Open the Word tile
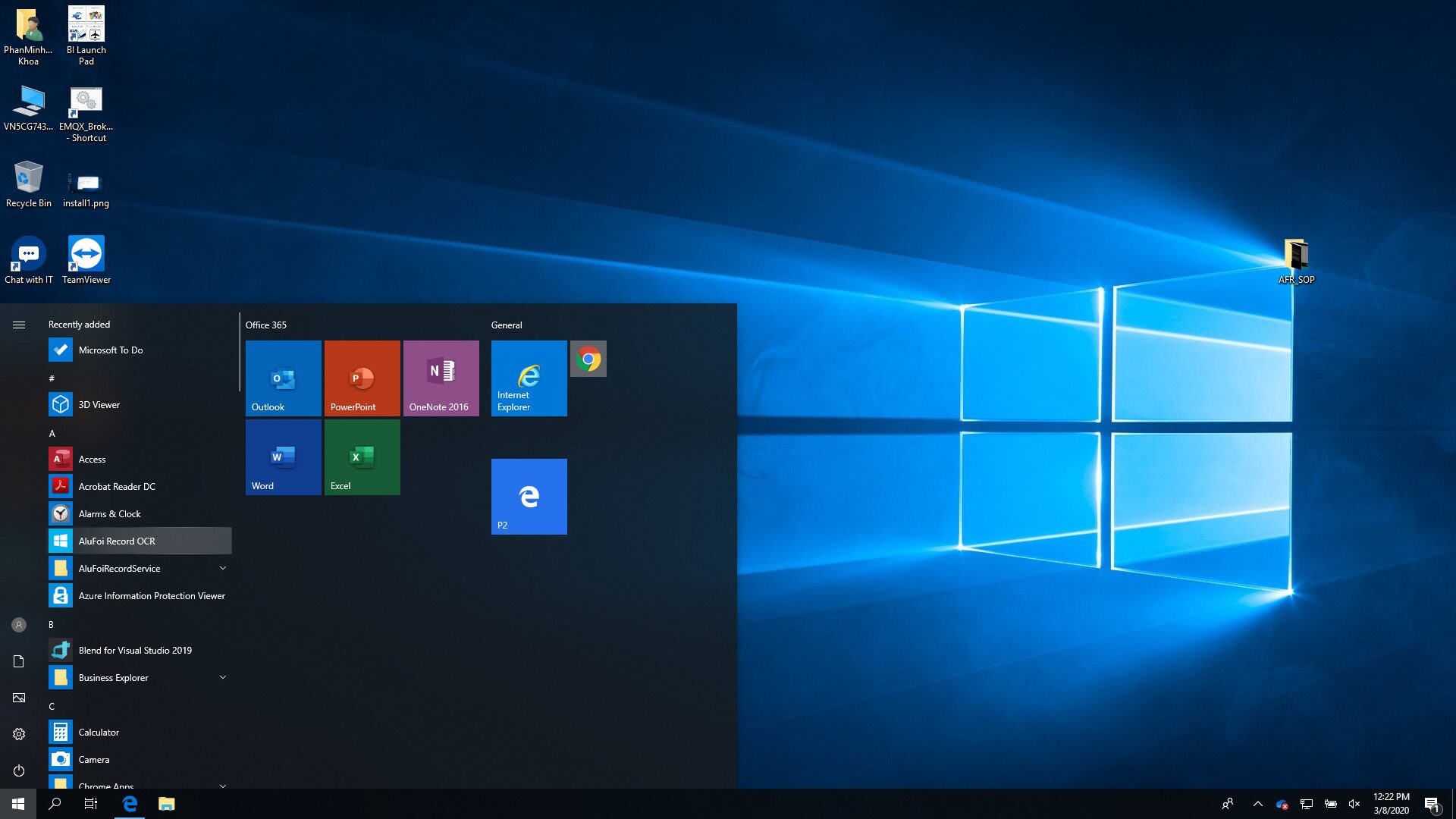Image resolution: width=1456 pixels, height=819 pixels. pyautogui.click(x=283, y=457)
